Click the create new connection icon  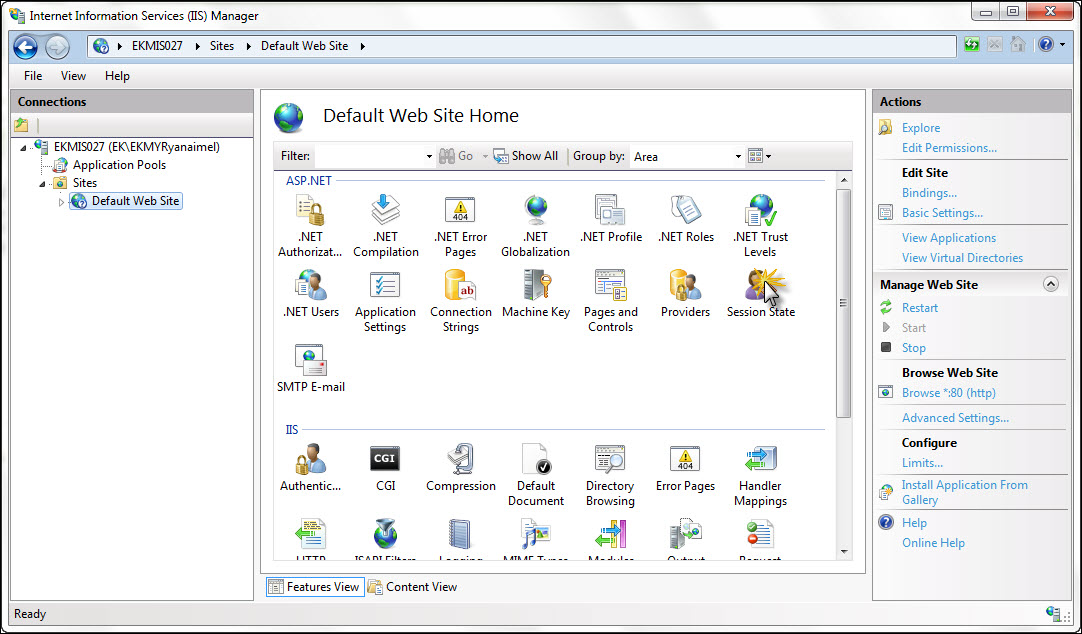click(x=21, y=125)
